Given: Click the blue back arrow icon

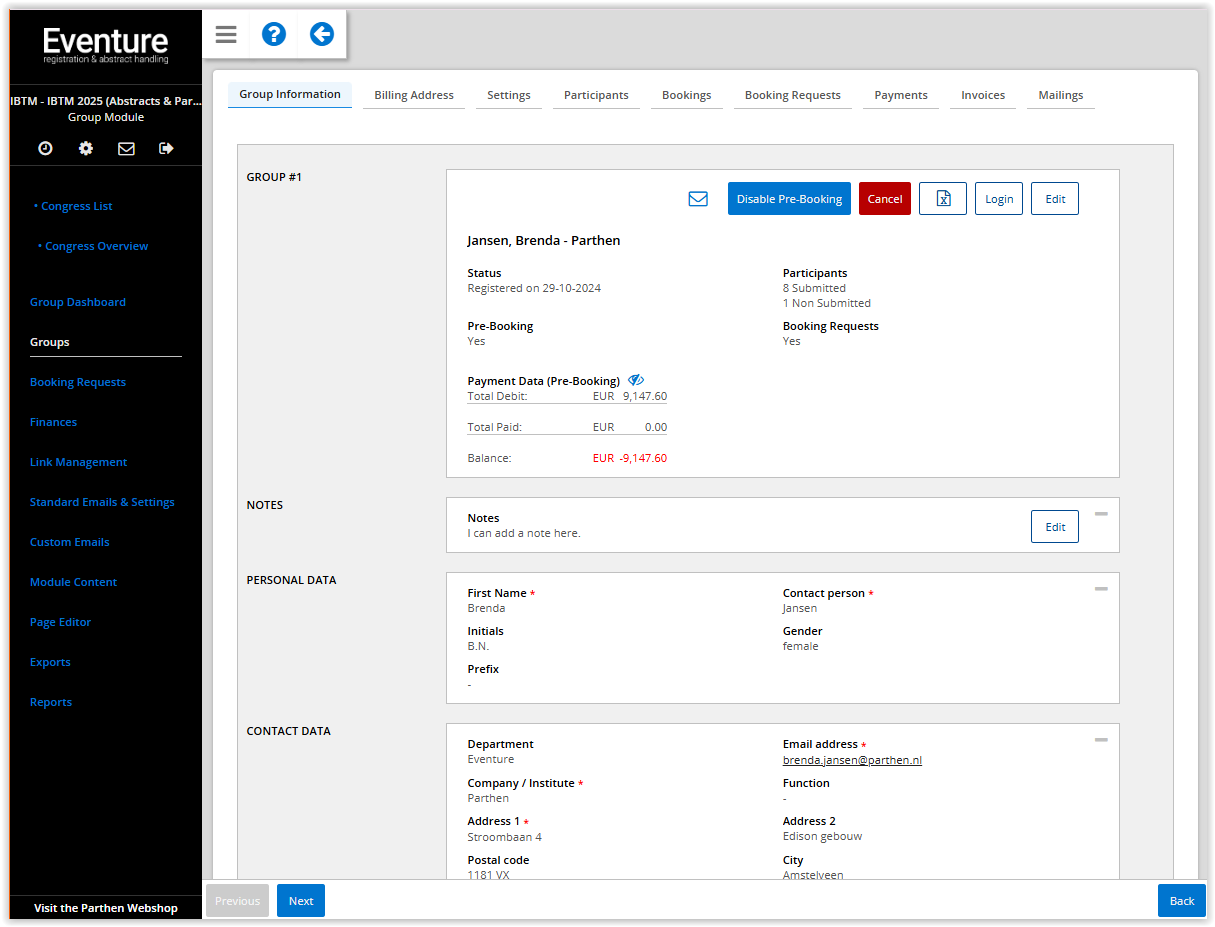Looking at the screenshot, I should [x=321, y=35].
